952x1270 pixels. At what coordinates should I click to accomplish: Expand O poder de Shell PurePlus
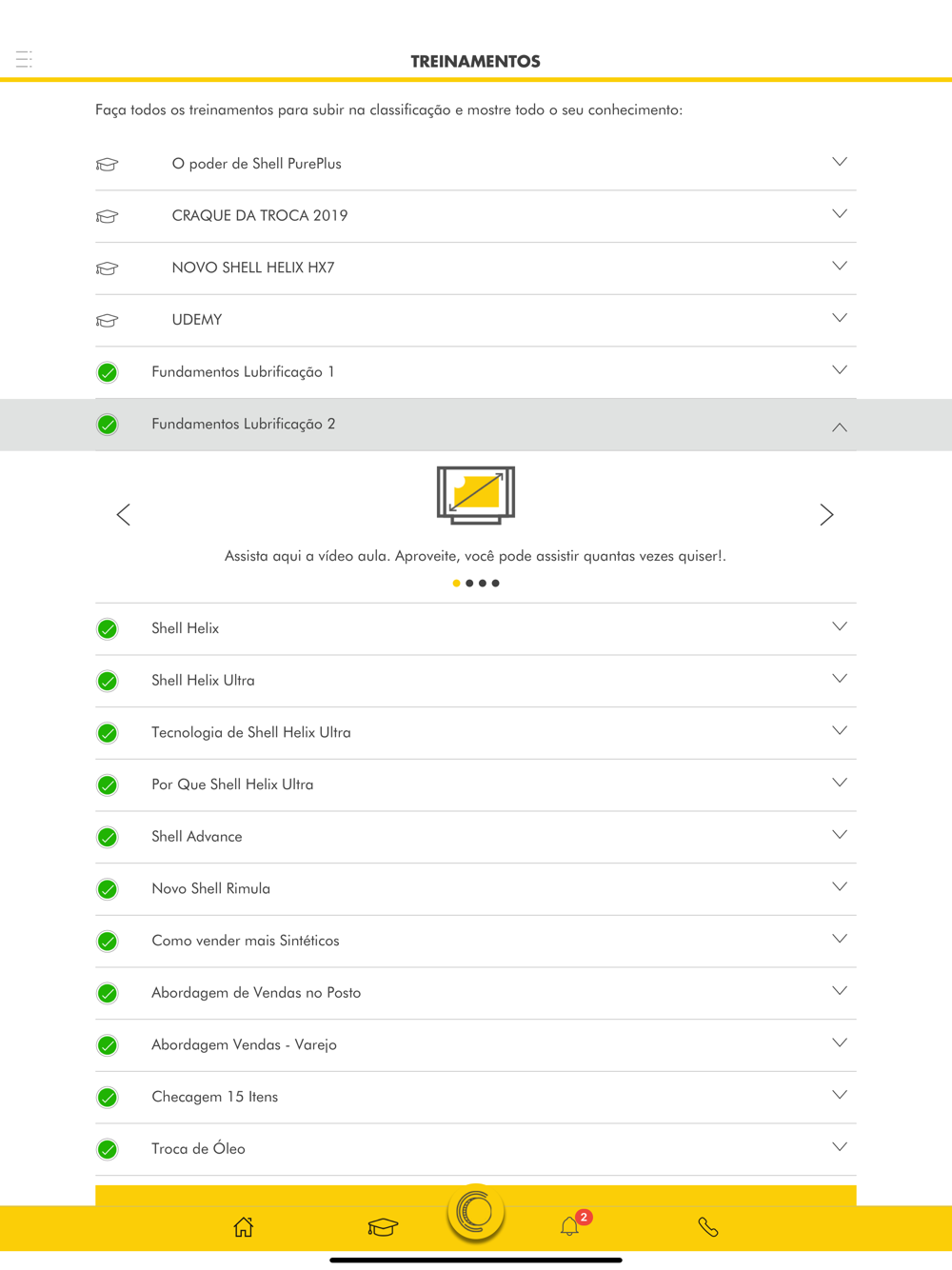coord(476,164)
